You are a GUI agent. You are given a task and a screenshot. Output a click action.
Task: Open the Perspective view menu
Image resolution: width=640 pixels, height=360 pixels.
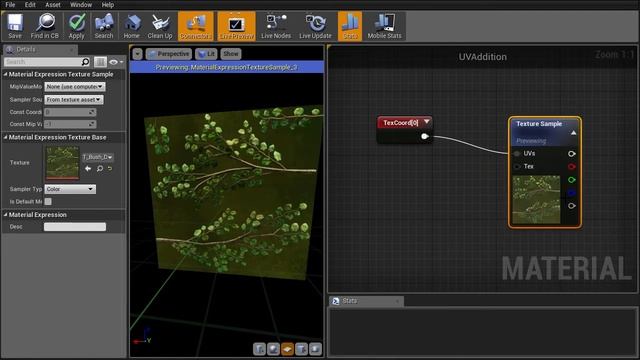point(169,54)
